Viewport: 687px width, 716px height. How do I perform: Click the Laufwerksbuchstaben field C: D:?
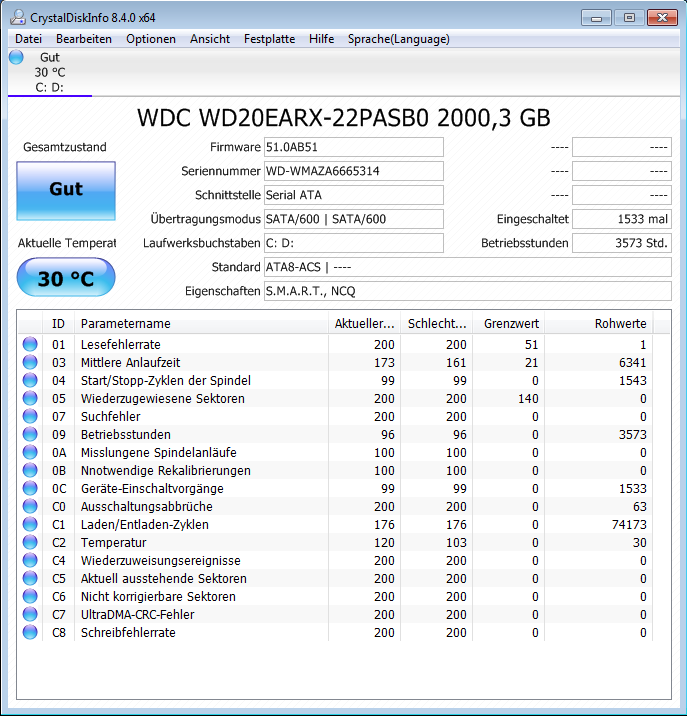[354, 243]
